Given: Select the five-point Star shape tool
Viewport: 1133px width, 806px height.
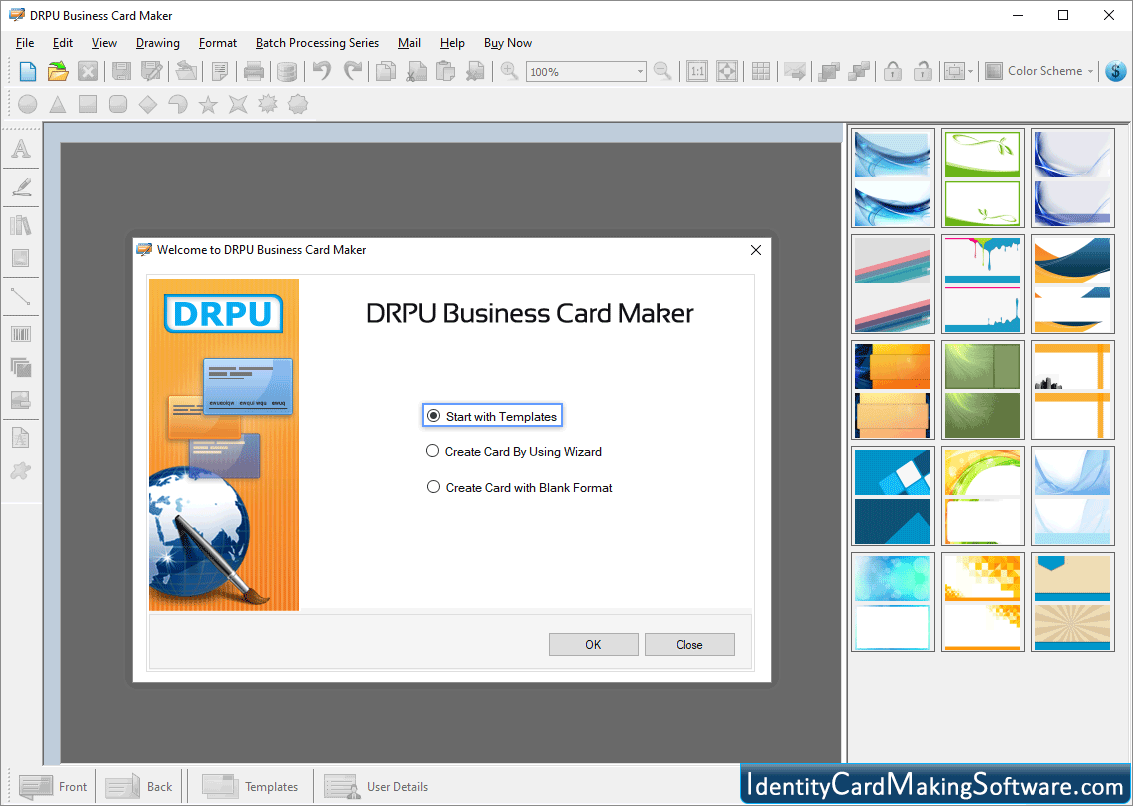Looking at the screenshot, I should 208,105.
